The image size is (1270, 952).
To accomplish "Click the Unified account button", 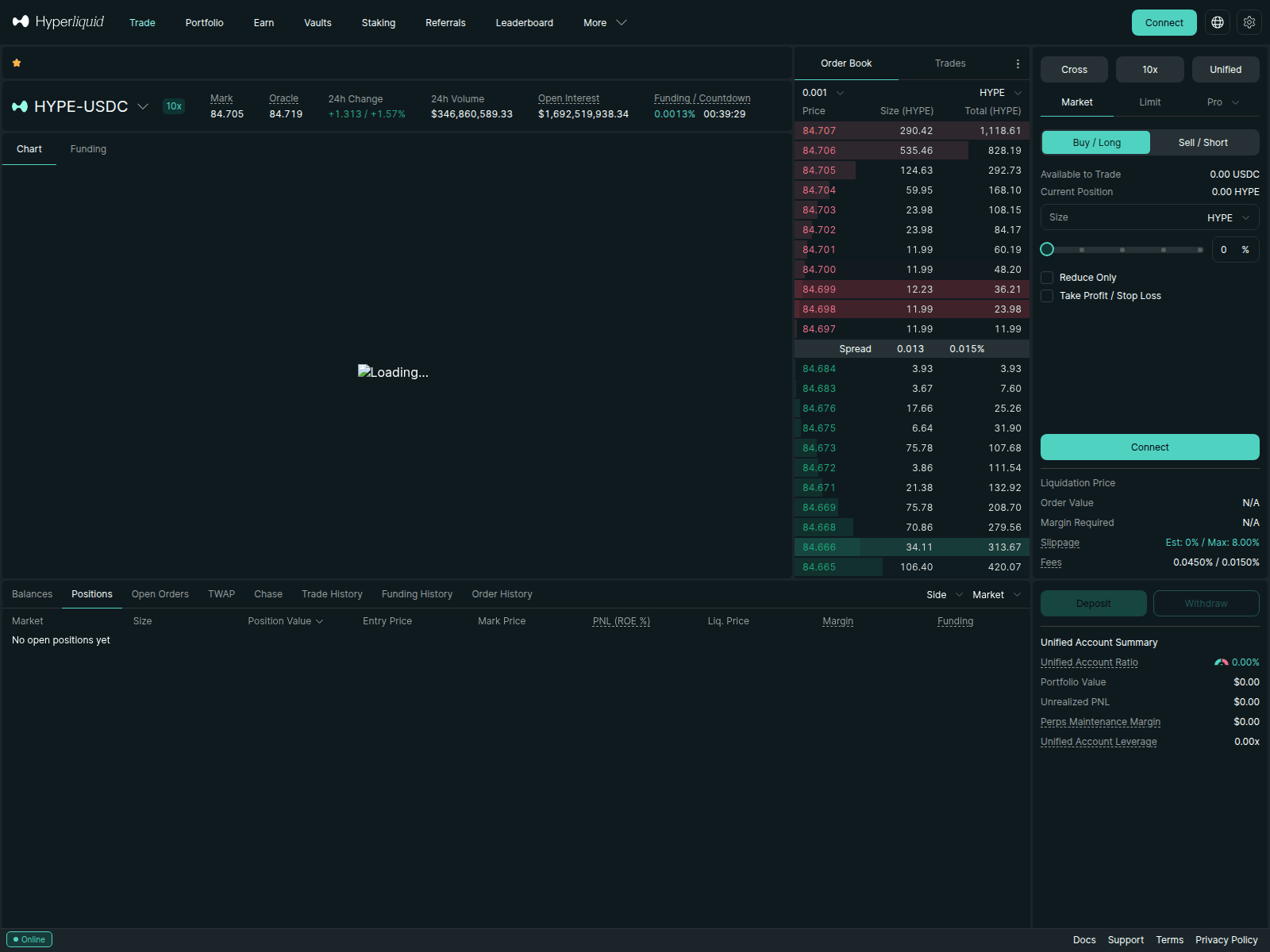I will (x=1226, y=70).
